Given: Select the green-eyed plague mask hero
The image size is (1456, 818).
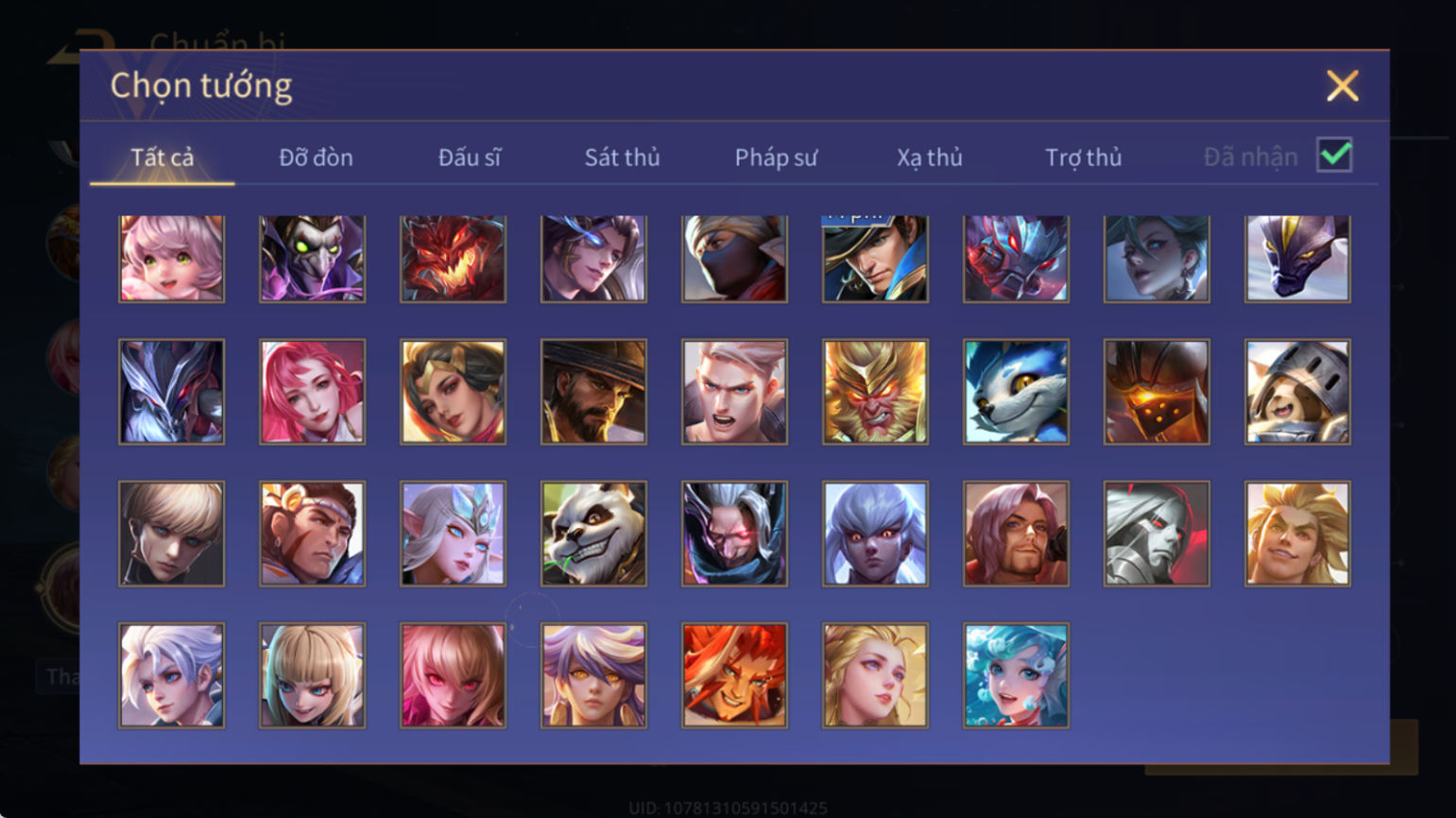Looking at the screenshot, I should point(312,259).
